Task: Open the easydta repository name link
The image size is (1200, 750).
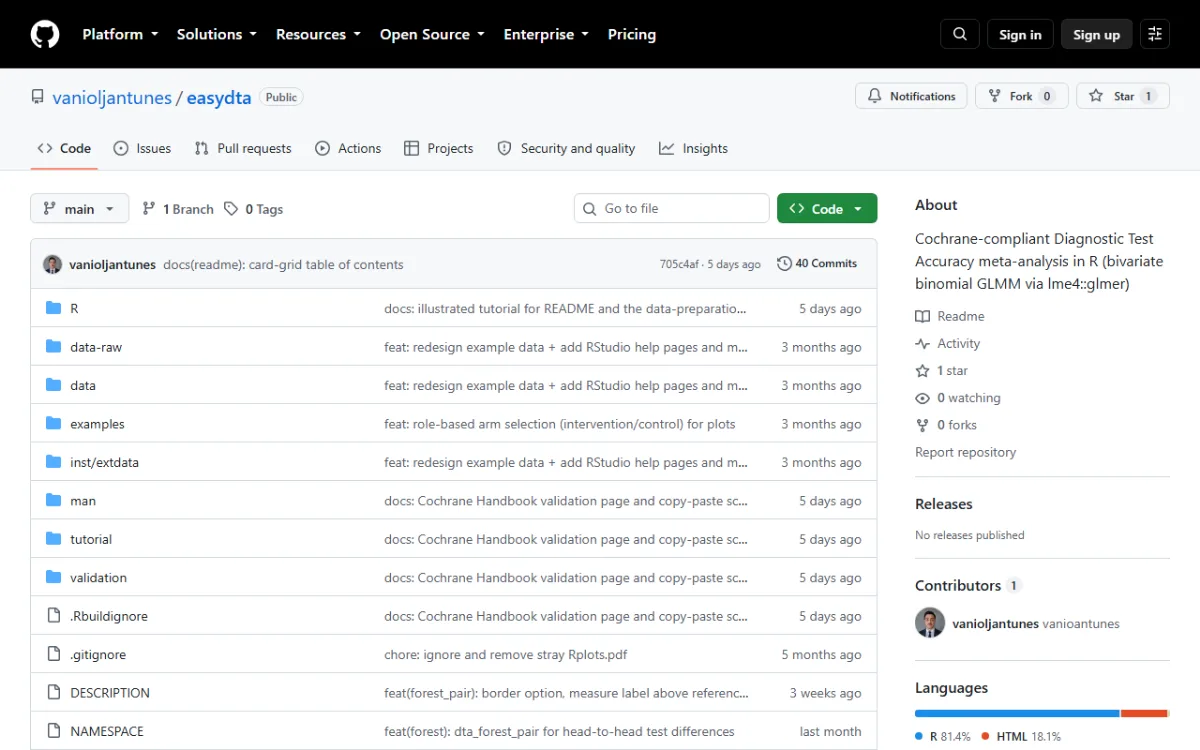Action: pyautogui.click(x=218, y=97)
